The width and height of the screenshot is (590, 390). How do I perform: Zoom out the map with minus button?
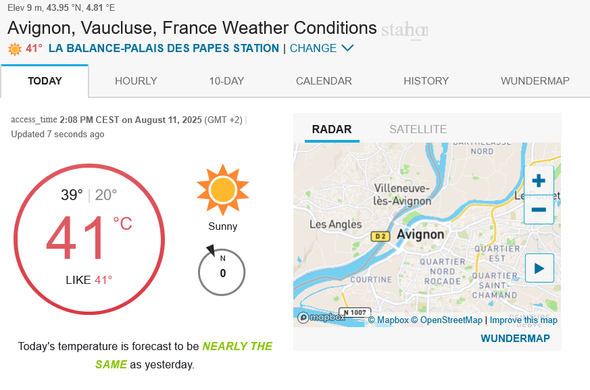coord(539,210)
